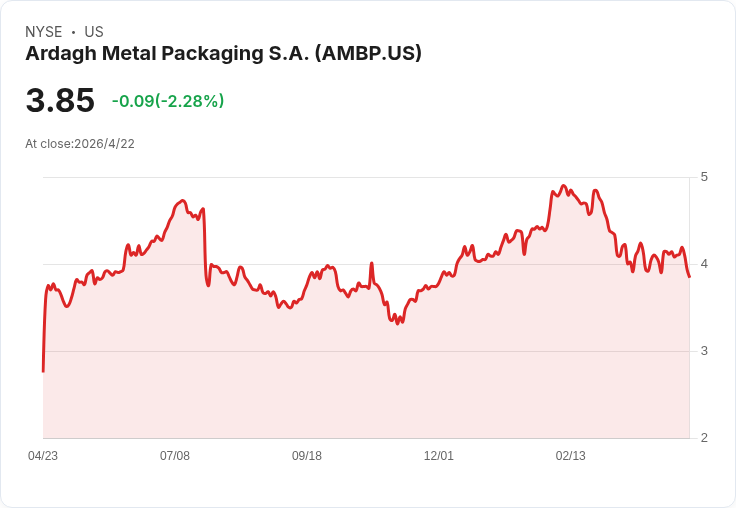Click the Ardagh Metal Packaging S.A. title

pos(223,53)
